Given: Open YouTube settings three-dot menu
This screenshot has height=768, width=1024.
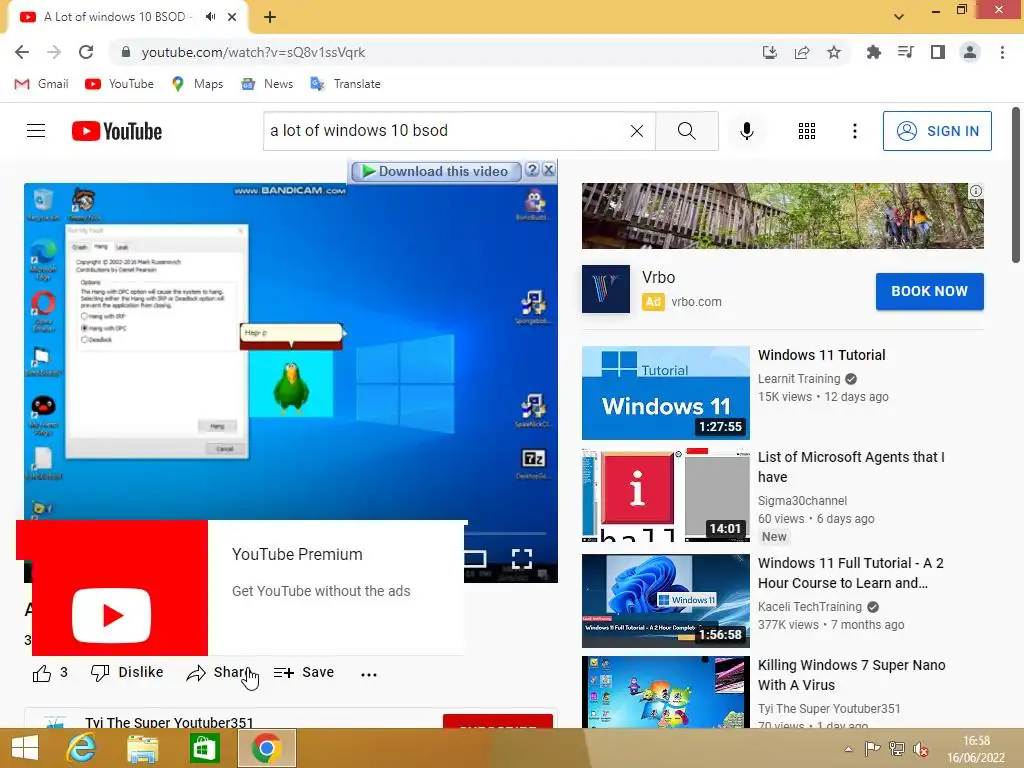Looking at the screenshot, I should tap(854, 131).
